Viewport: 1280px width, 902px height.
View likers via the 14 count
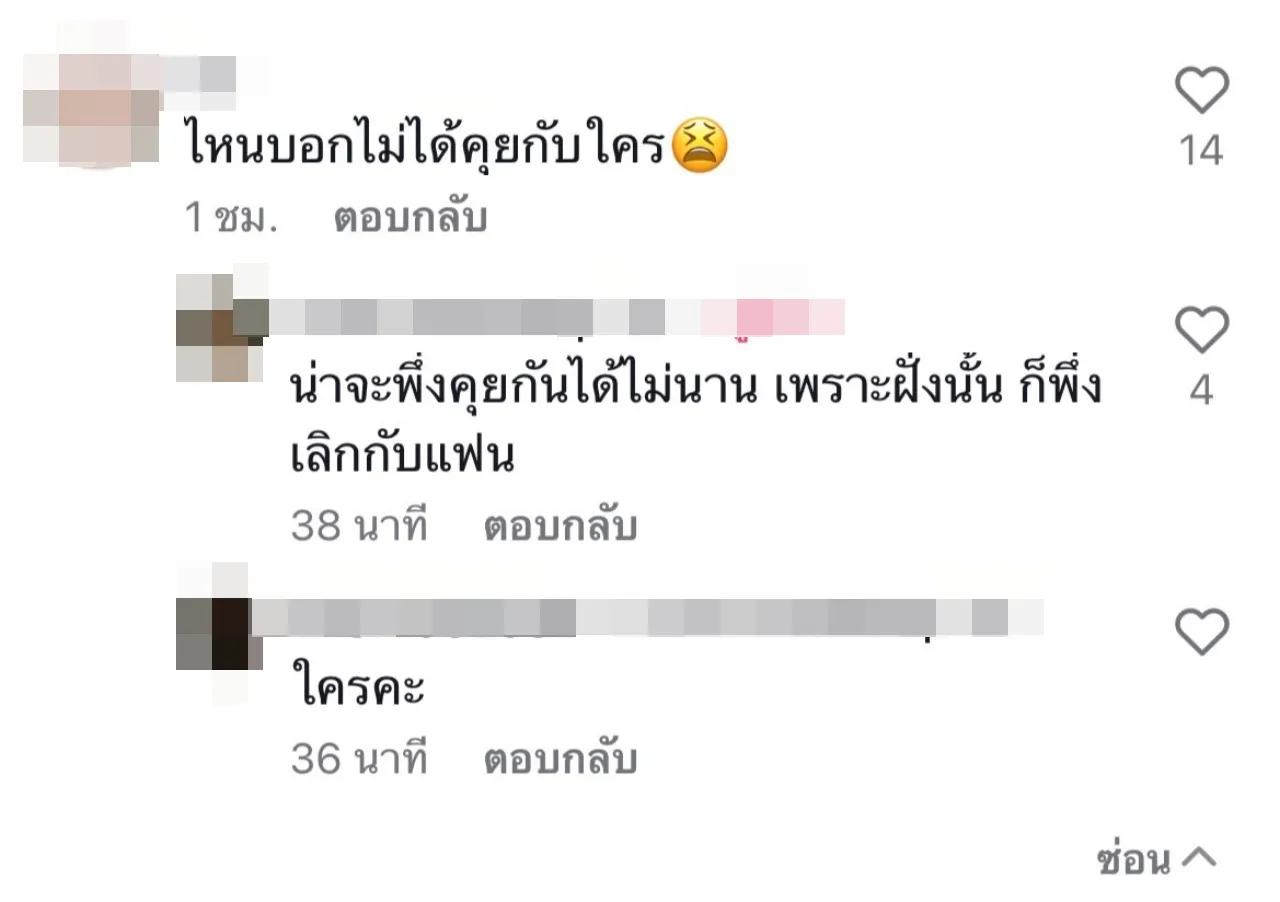pyautogui.click(x=1201, y=151)
